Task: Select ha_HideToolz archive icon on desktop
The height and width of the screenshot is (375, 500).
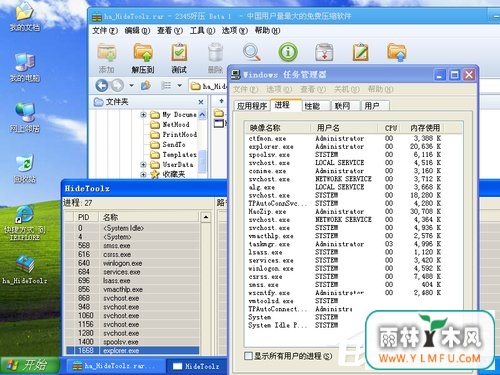Action: [x=24, y=269]
